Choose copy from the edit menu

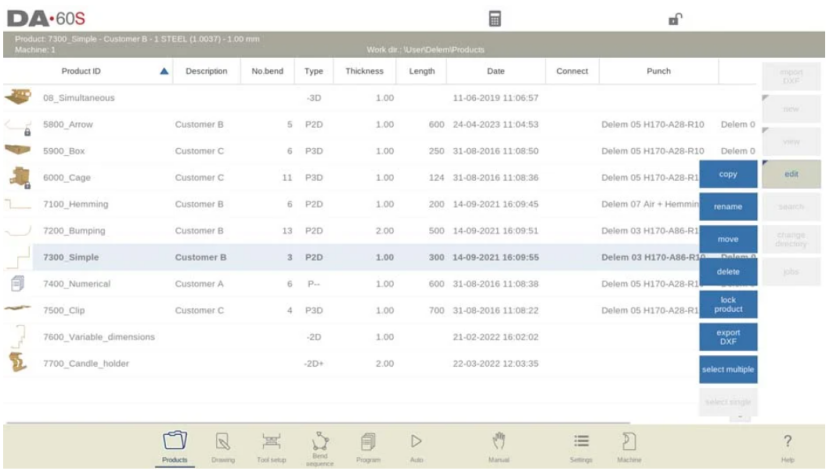(728, 174)
